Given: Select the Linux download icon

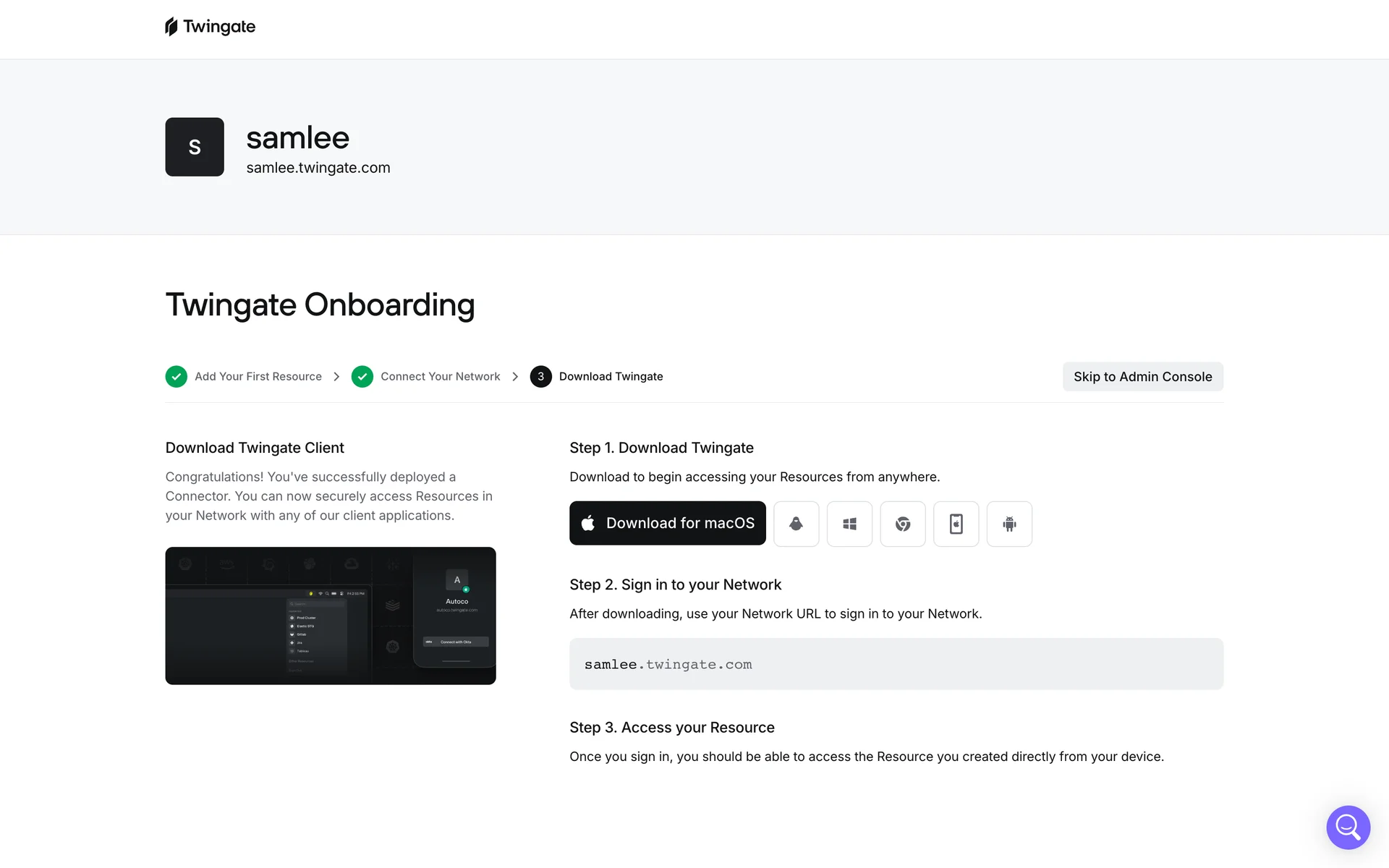Looking at the screenshot, I should [796, 524].
